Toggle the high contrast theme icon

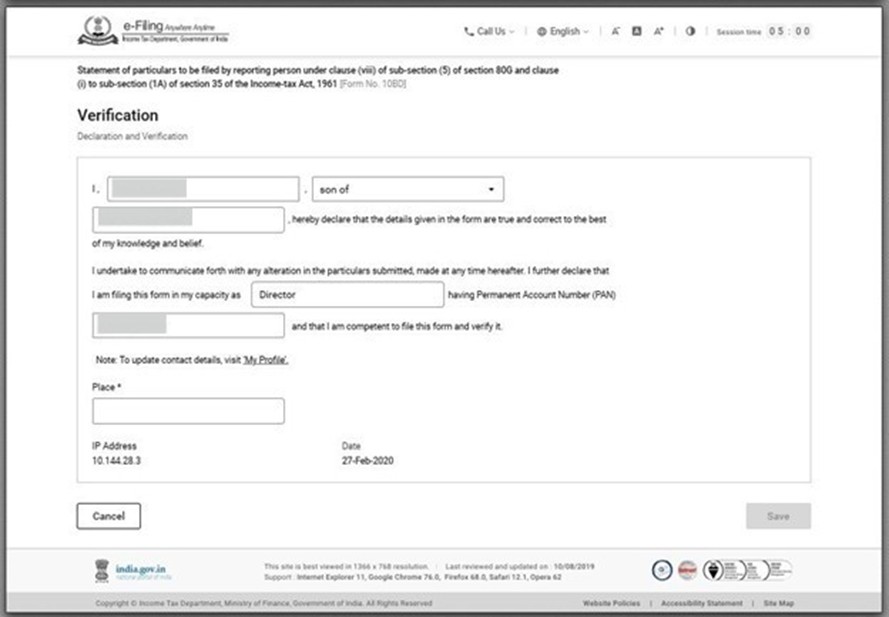(x=690, y=31)
